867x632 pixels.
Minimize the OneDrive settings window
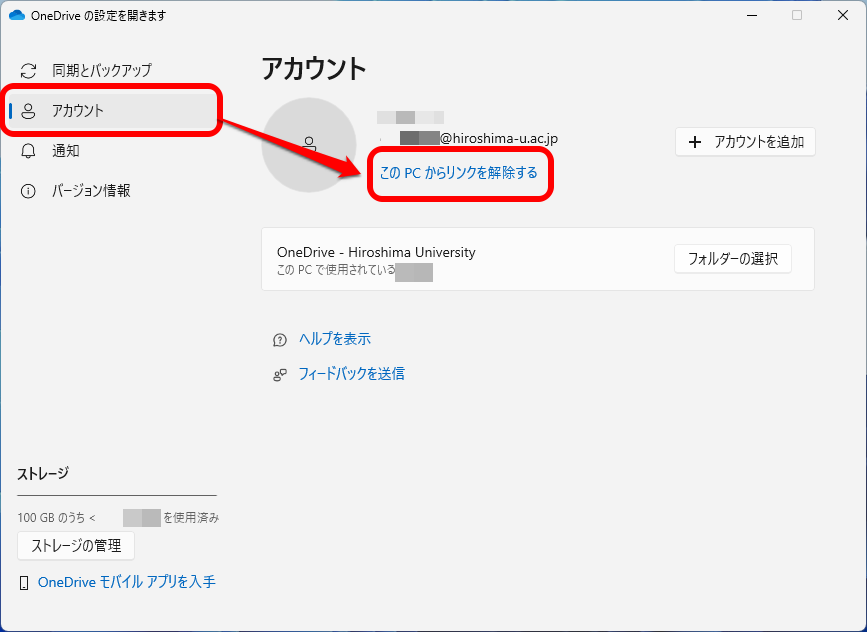(x=751, y=15)
